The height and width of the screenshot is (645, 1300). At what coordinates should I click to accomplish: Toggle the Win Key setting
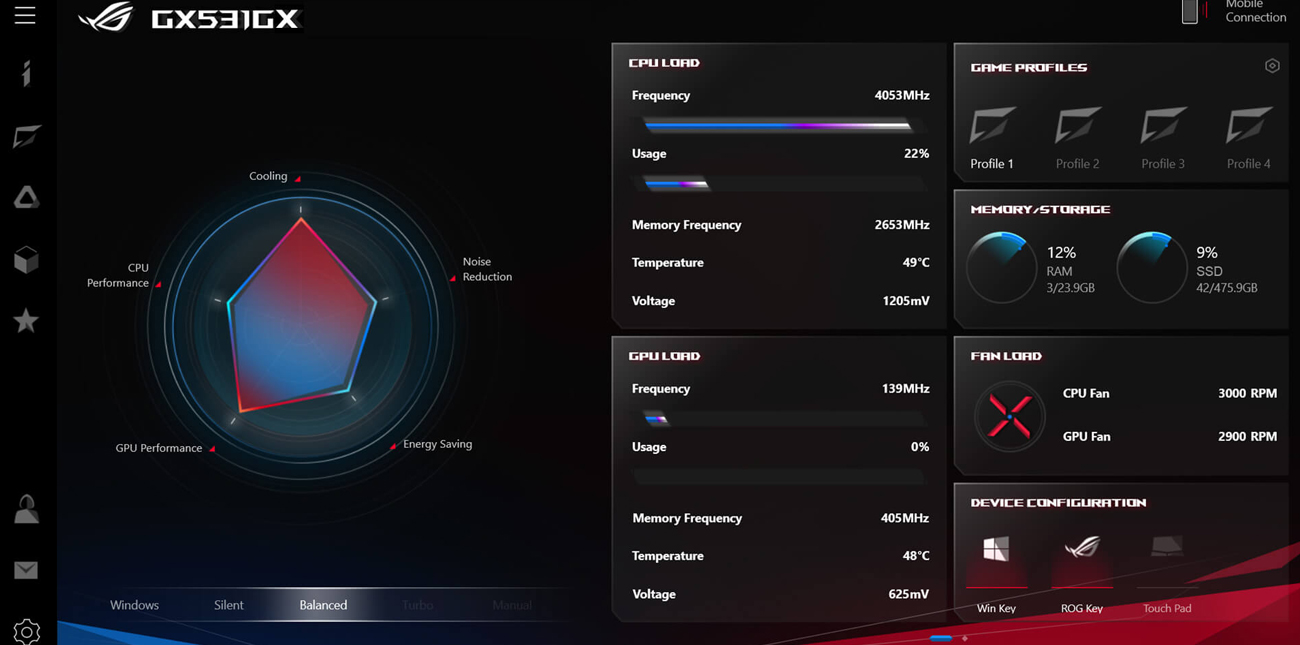996,549
